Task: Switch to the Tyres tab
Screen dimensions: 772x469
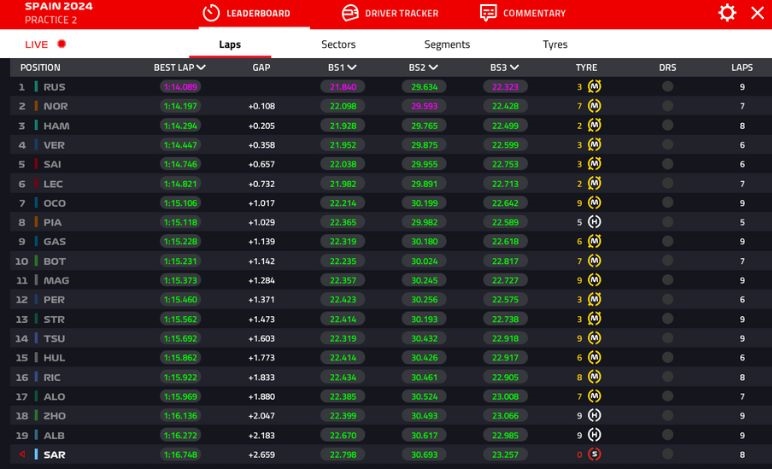Action: (x=555, y=44)
